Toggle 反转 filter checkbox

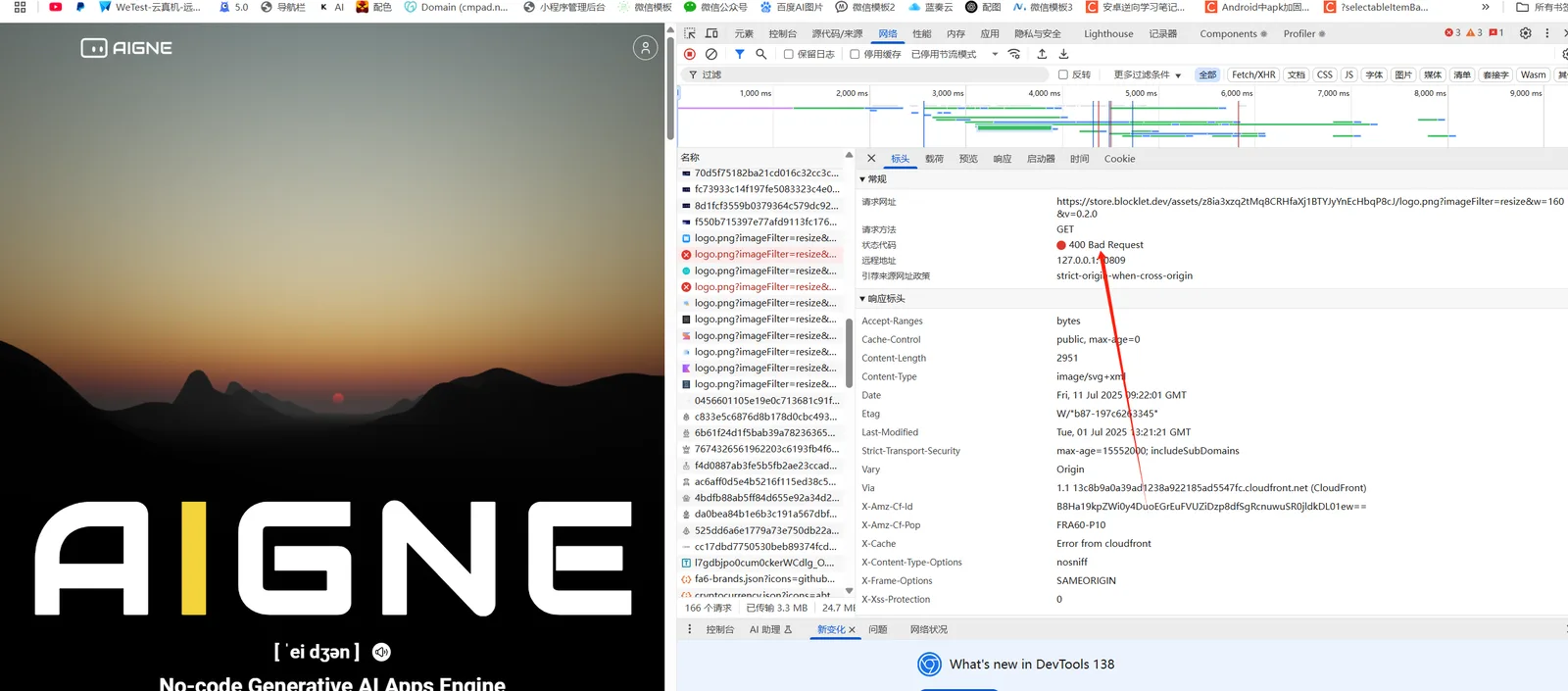(1063, 74)
